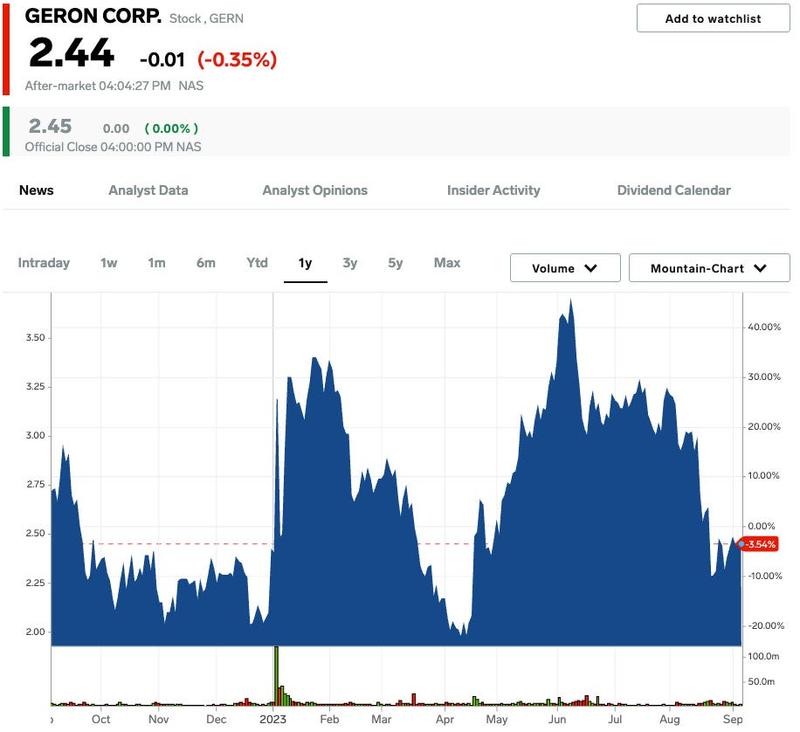
Task: Click the (-0.35%) change value
Action: click(x=237, y=60)
